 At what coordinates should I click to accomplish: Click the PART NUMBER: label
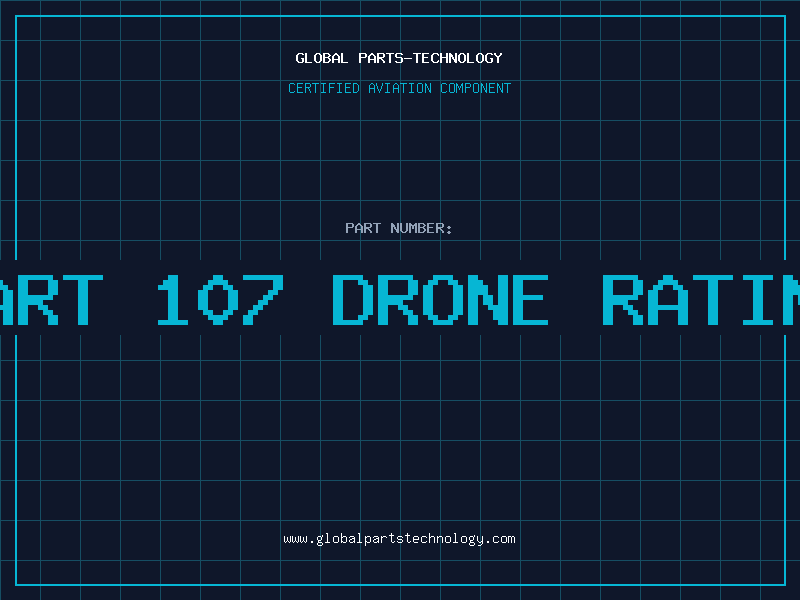tap(399, 228)
